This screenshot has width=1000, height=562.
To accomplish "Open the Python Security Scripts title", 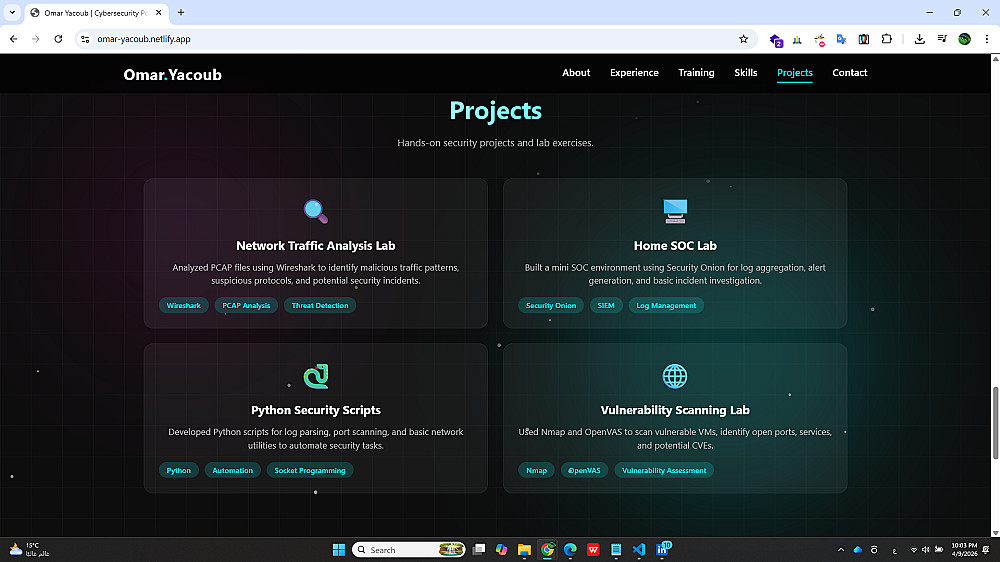I will pos(316,410).
